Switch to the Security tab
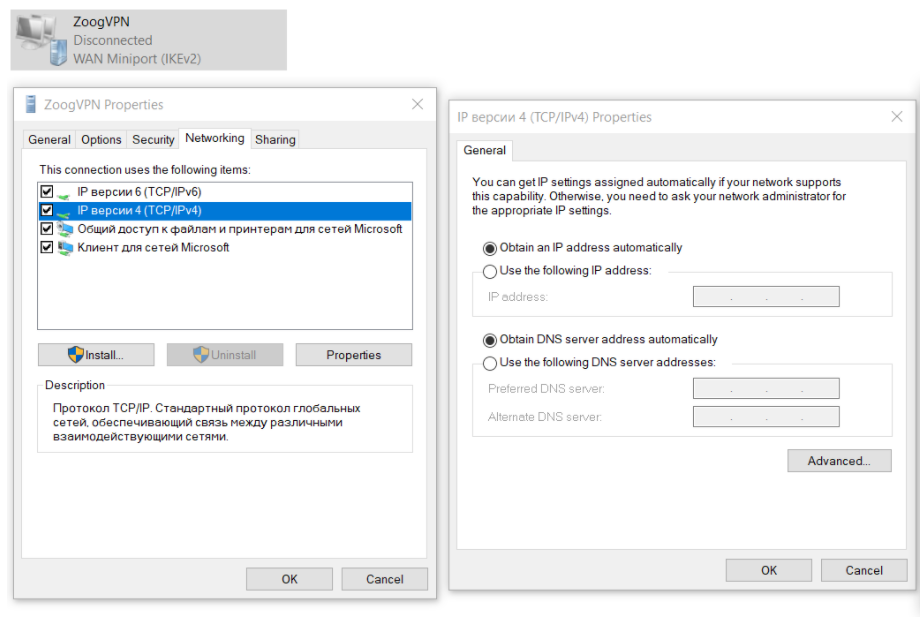Viewport: 920px width, 619px height. click(x=153, y=140)
